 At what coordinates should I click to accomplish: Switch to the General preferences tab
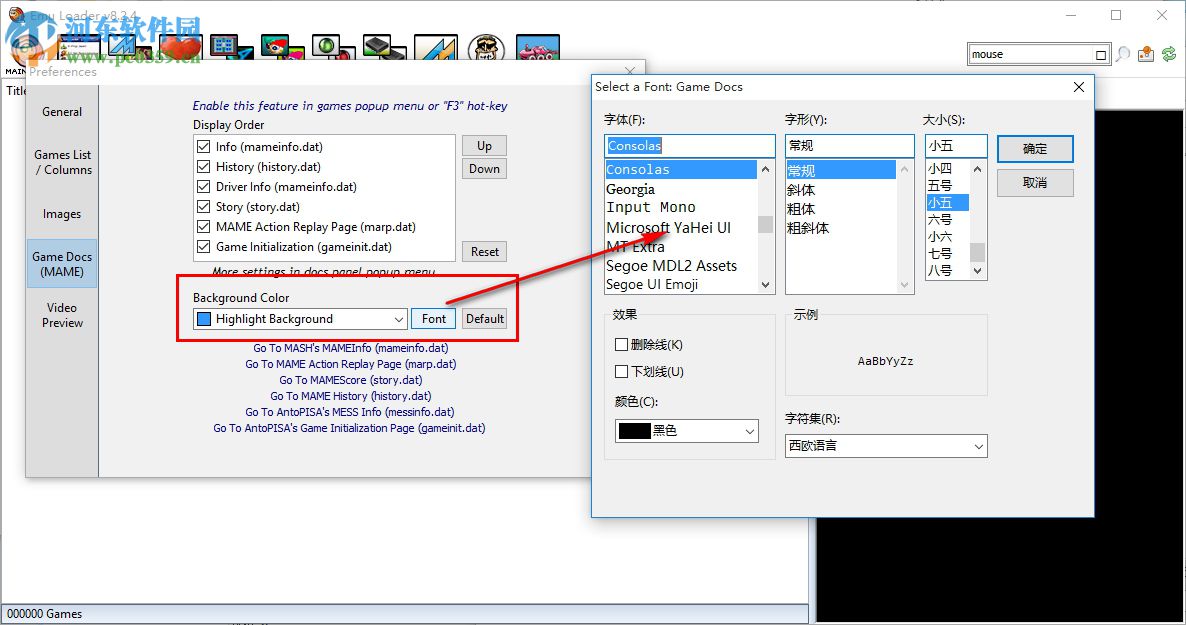click(62, 112)
